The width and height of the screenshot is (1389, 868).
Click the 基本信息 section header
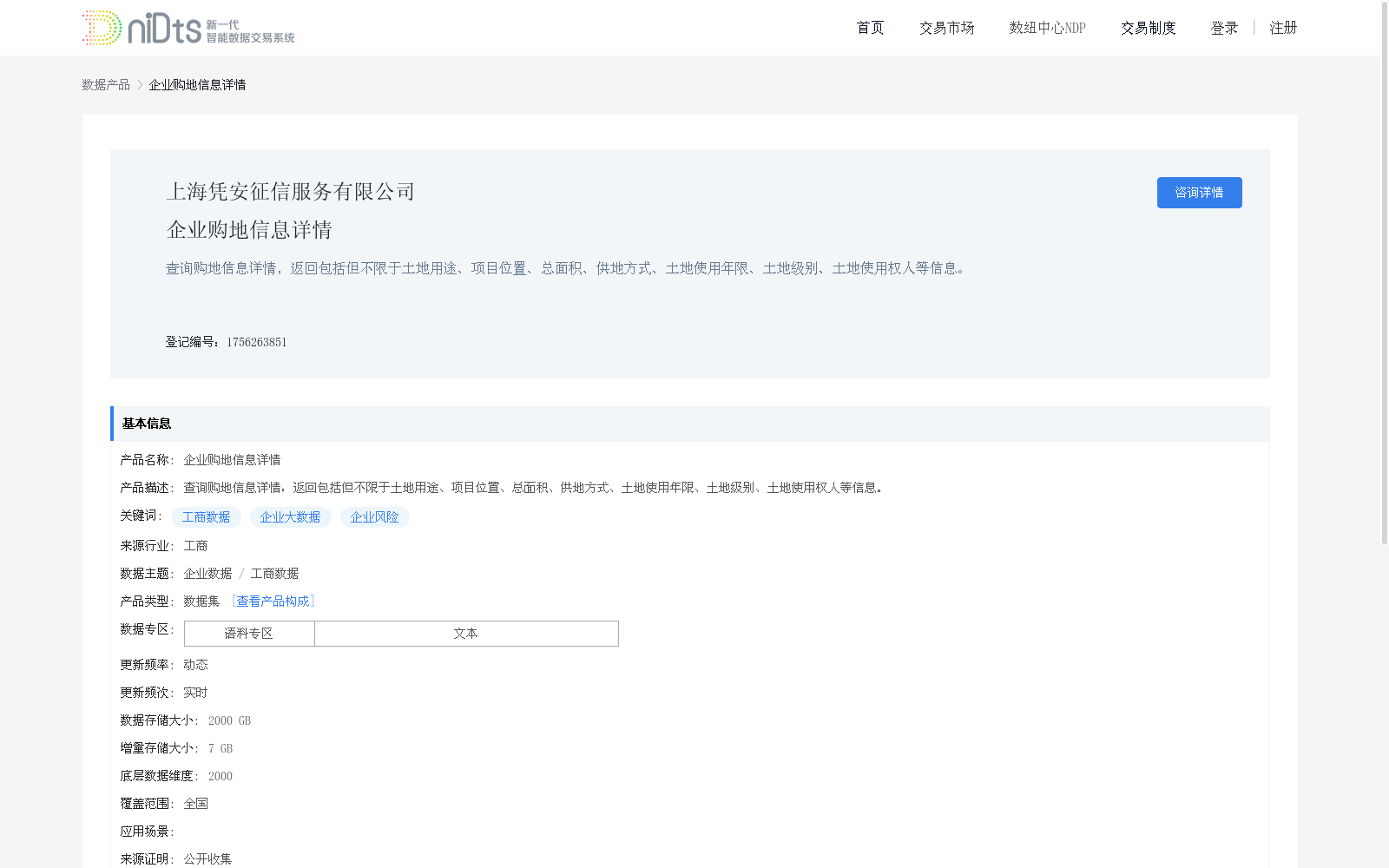tap(690, 424)
